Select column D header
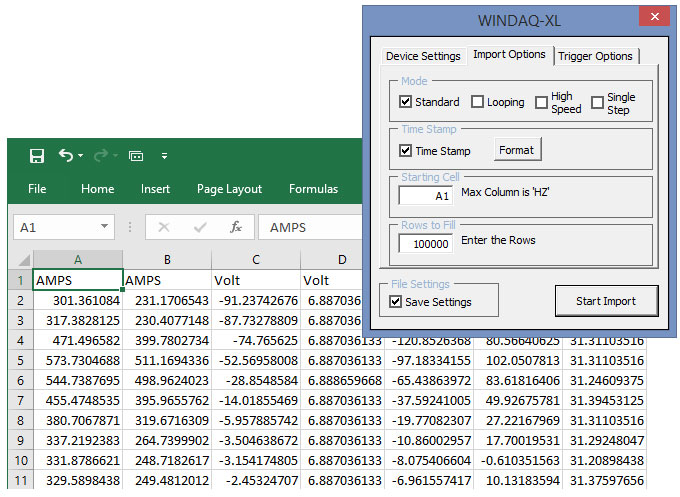This screenshot has width=680, height=497. (x=332, y=260)
